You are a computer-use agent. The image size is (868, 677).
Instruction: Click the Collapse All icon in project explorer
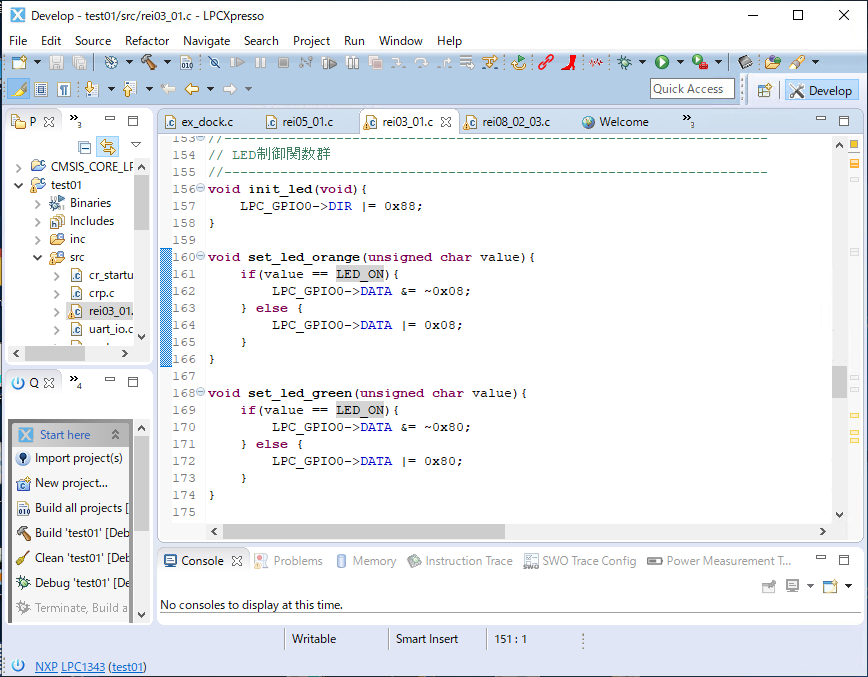pyautogui.click(x=85, y=147)
